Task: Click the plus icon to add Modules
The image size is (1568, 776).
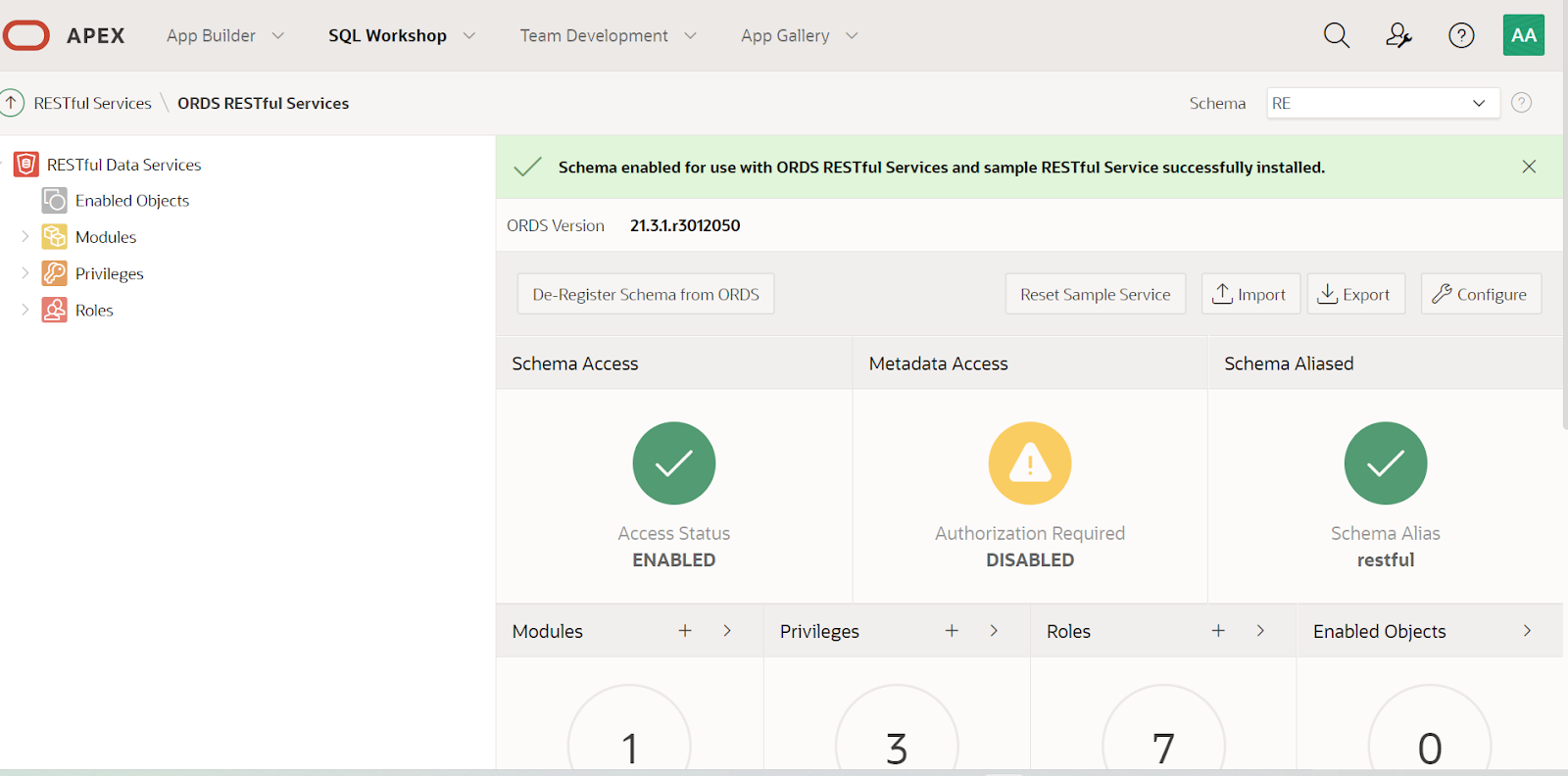Action: (x=685, y=631)
